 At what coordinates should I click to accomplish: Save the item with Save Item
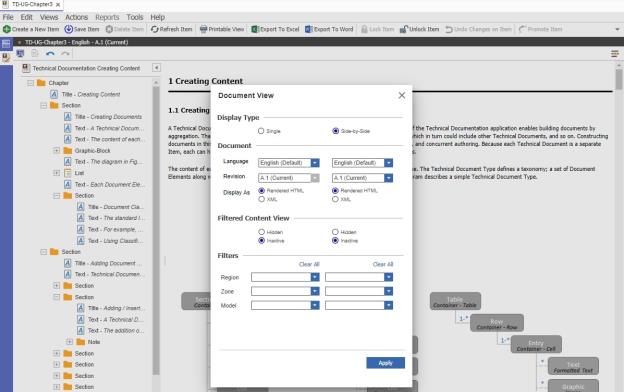(82, 29)
